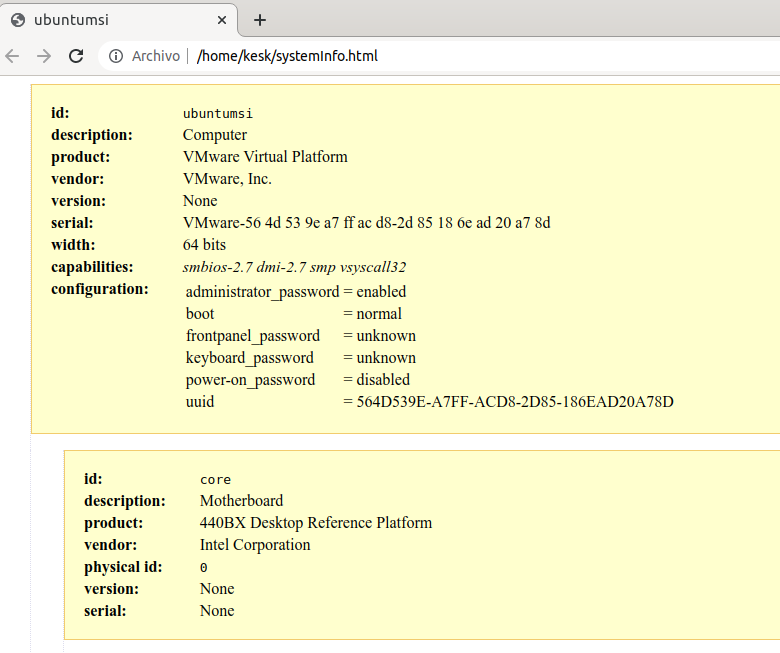The image size is (780, 653).
Task: Click the 'frontpanel_password' configuration key
Action: [253, 336]
